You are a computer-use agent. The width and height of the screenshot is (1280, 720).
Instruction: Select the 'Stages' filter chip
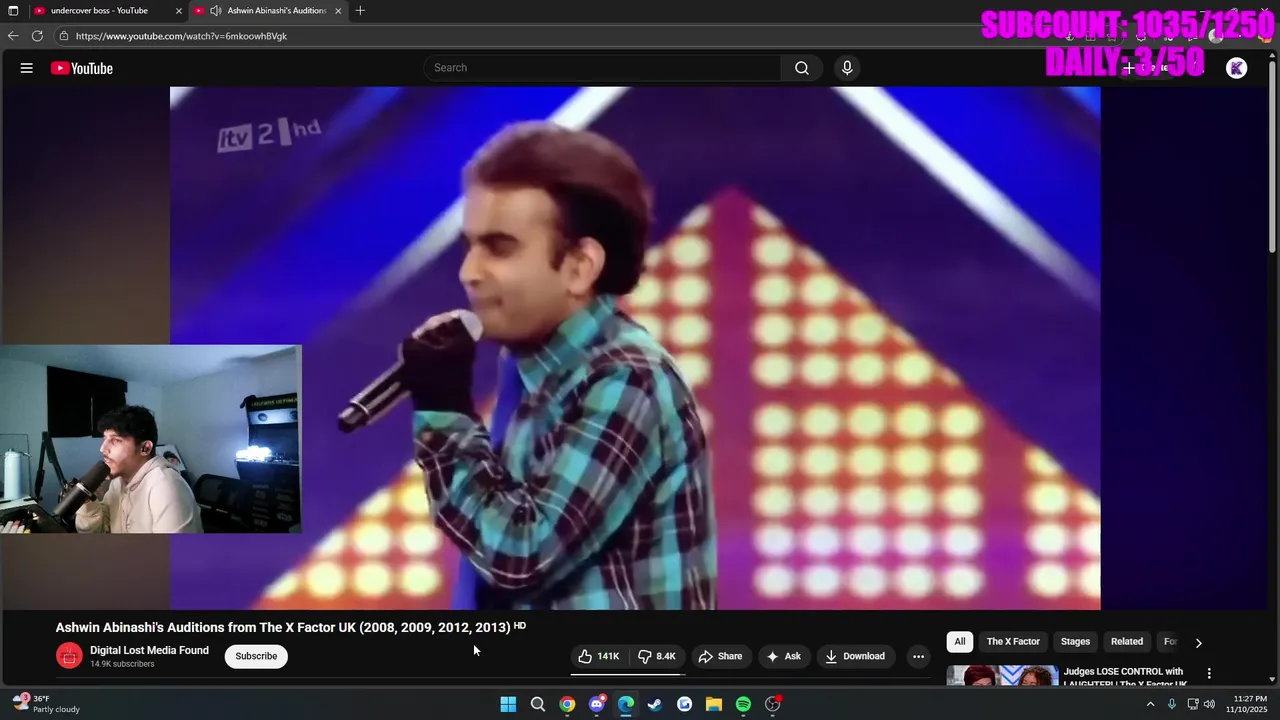(x=1075, y=642)
